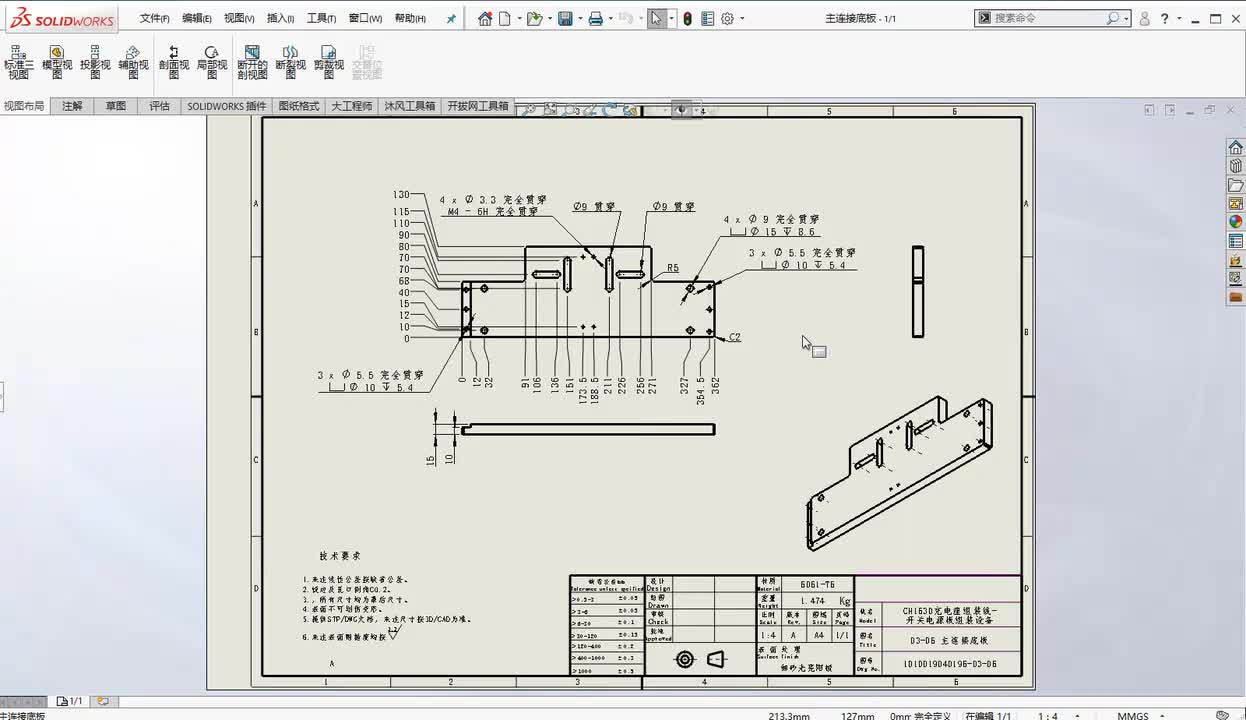Switch to the 注解 (Annotation) tab
The height and width of the screenshot is (720, 1246).
pyautogui.click(x=72, y=106)
